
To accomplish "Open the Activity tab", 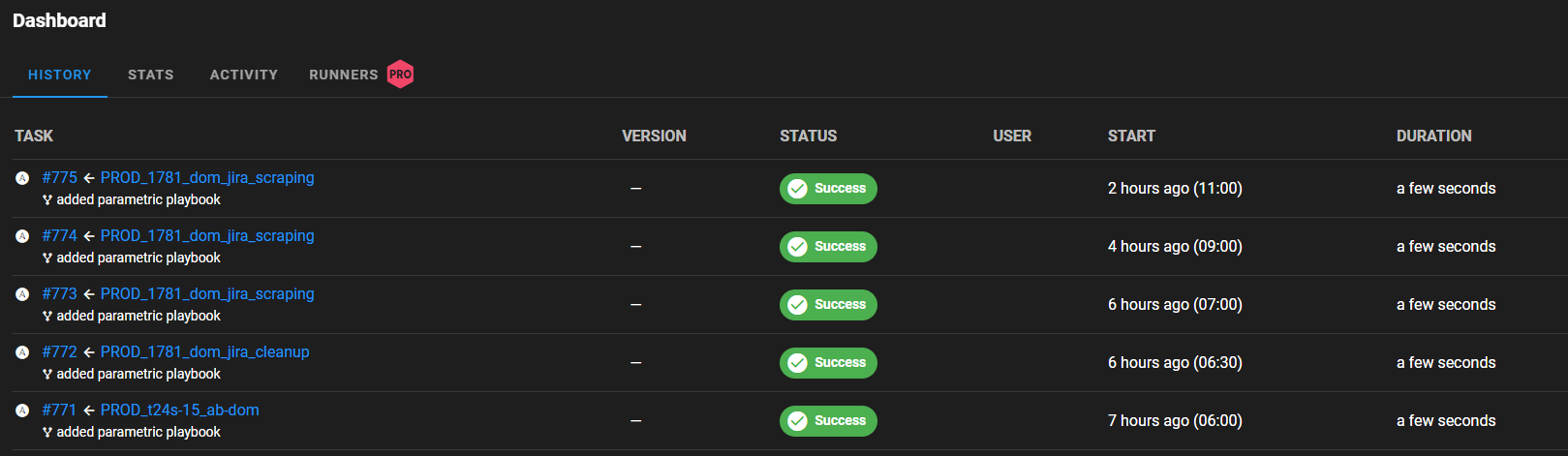I will click(x=244, y=75).
